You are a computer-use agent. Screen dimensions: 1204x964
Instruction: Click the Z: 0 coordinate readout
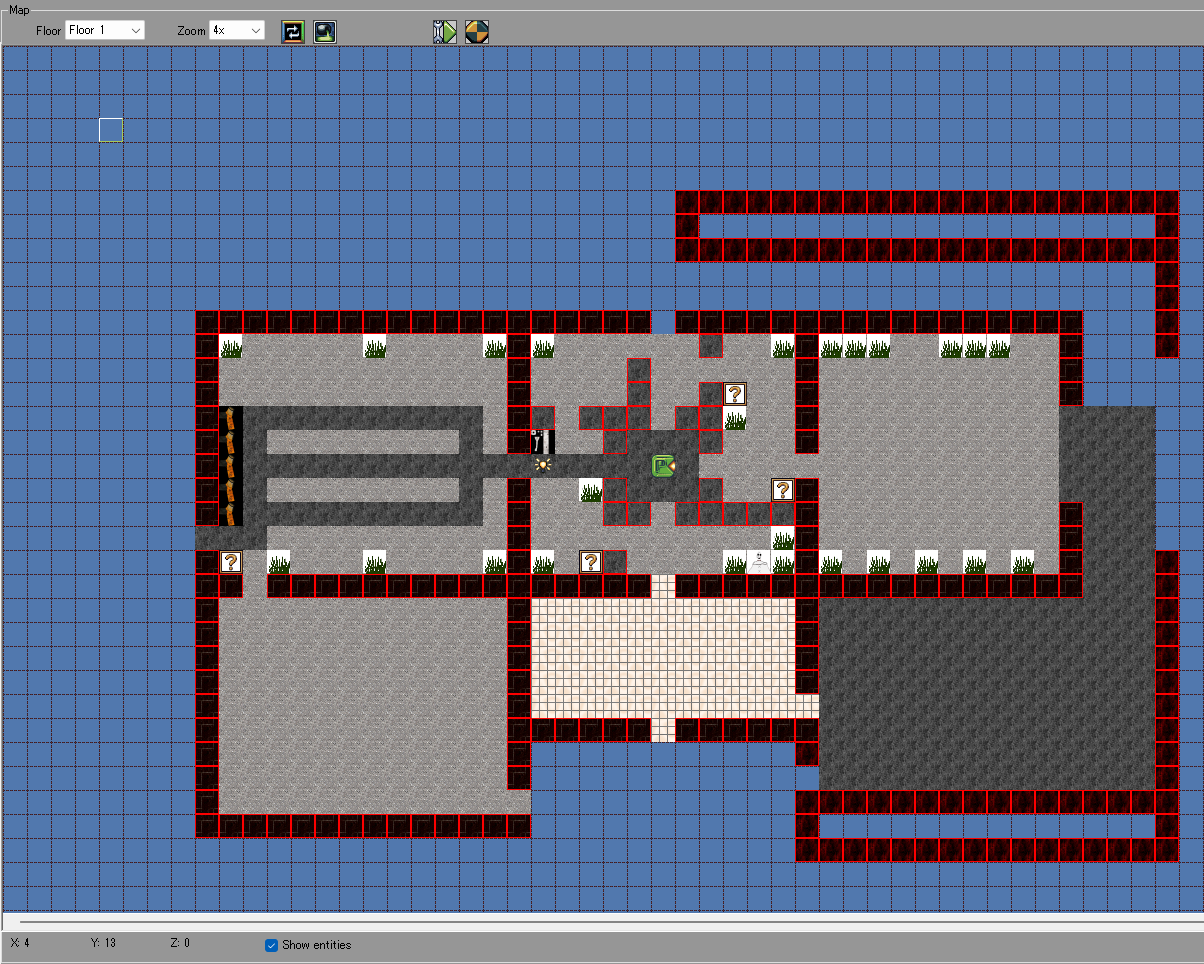pyautogui.click(x=180, y=943)
